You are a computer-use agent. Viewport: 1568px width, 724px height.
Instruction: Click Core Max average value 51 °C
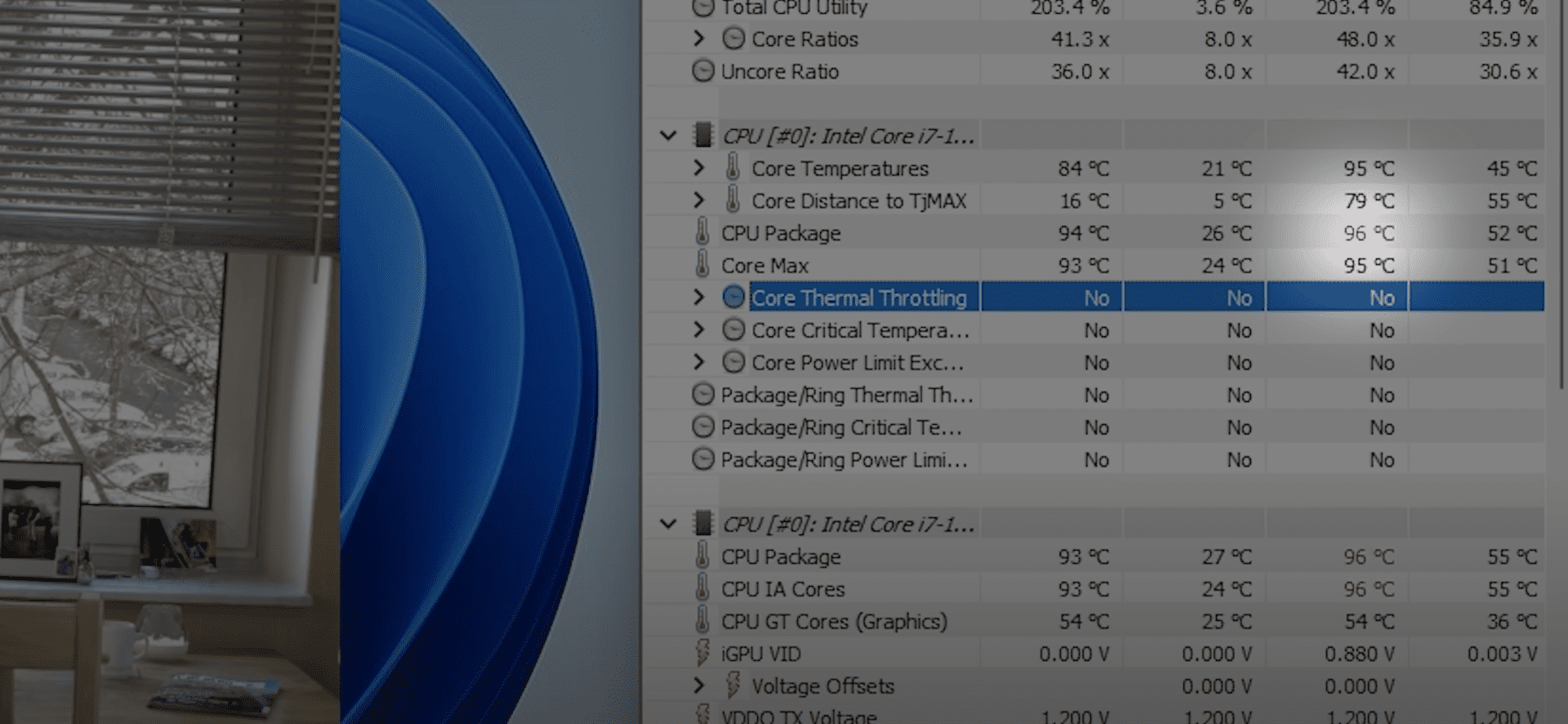1512,266
